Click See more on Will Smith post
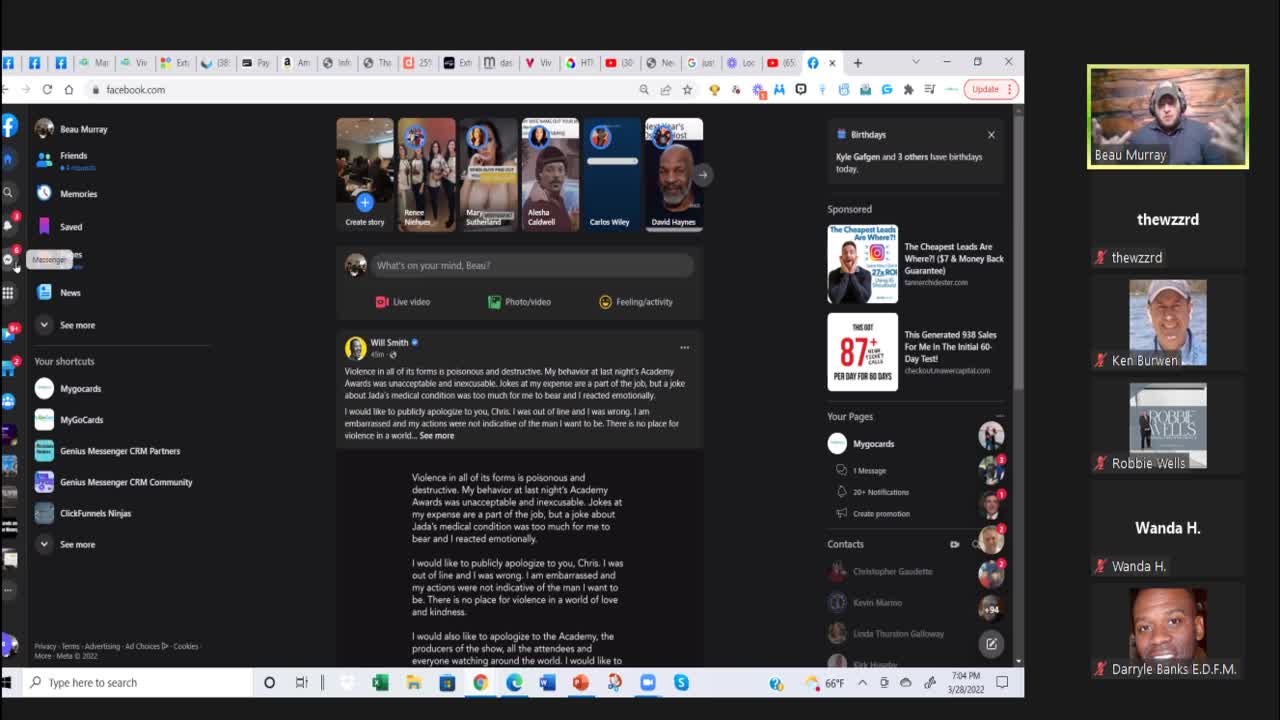This screenshot has width=1280, height=720. [x=437, y=436]
